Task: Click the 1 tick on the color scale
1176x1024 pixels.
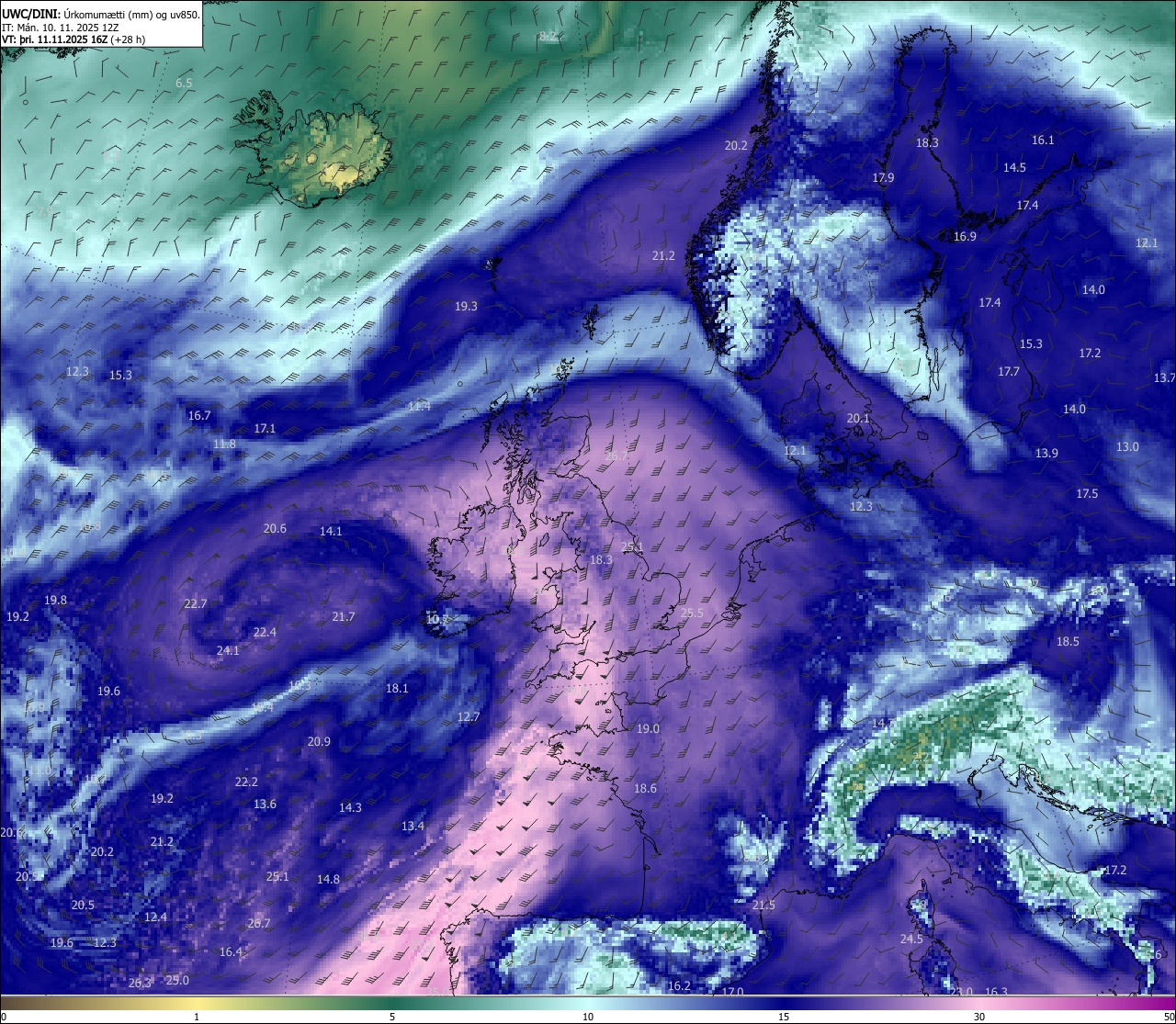Action: [196, 1017]
